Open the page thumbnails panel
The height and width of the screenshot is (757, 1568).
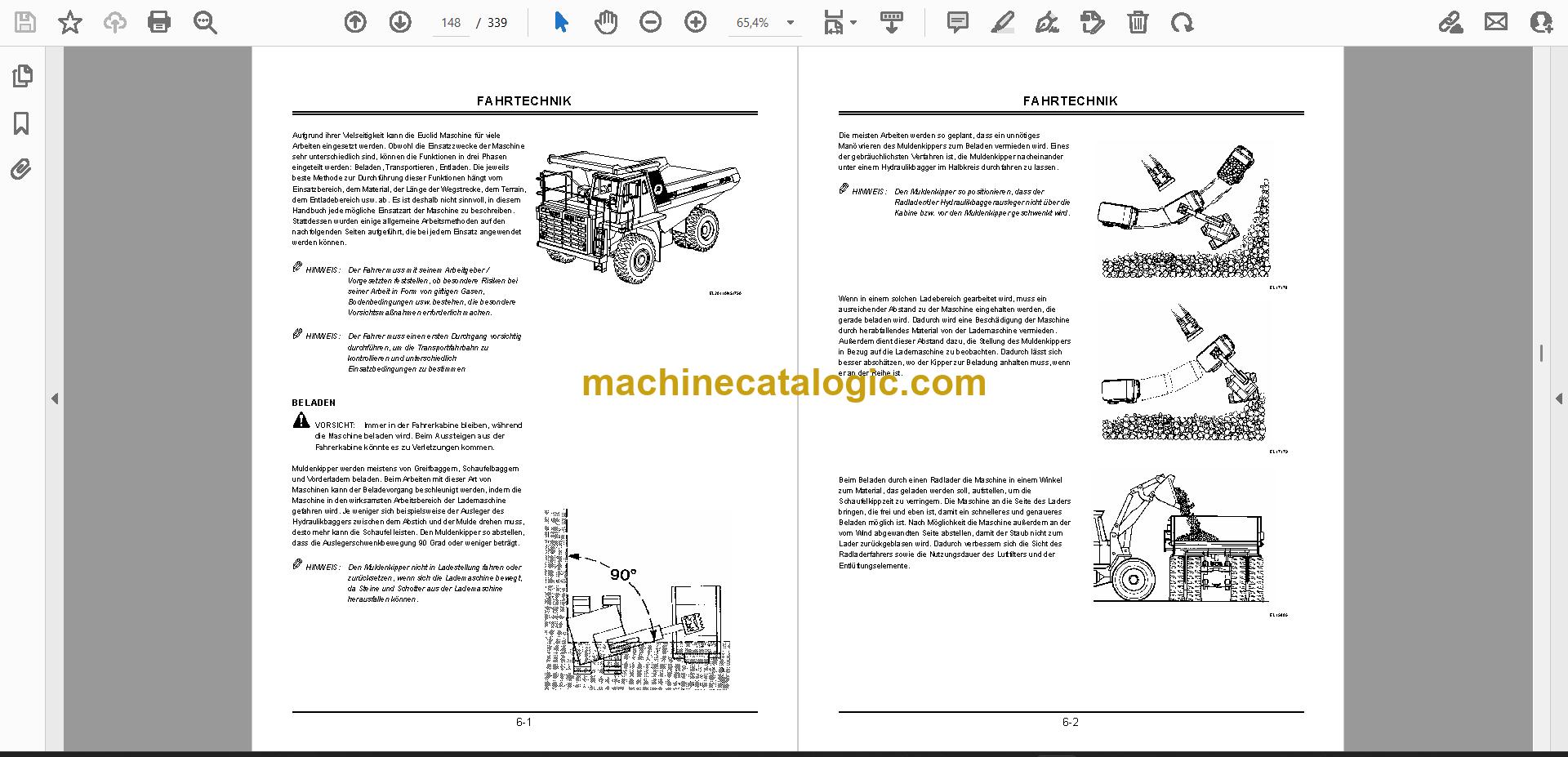pyautogui.click(x=22, y=76)
